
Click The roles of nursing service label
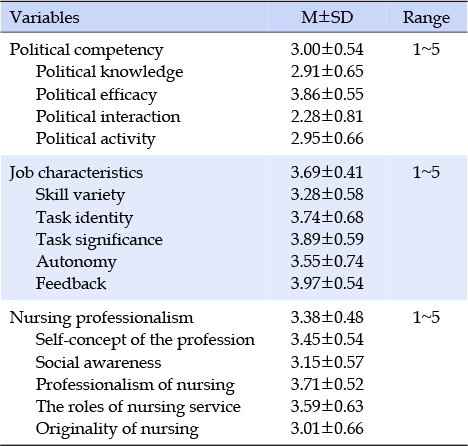point(138,407)
